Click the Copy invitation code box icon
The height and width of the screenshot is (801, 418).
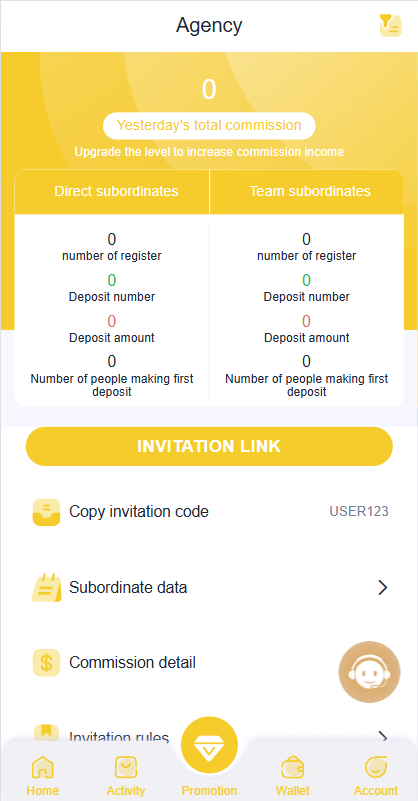coord(46,512)
